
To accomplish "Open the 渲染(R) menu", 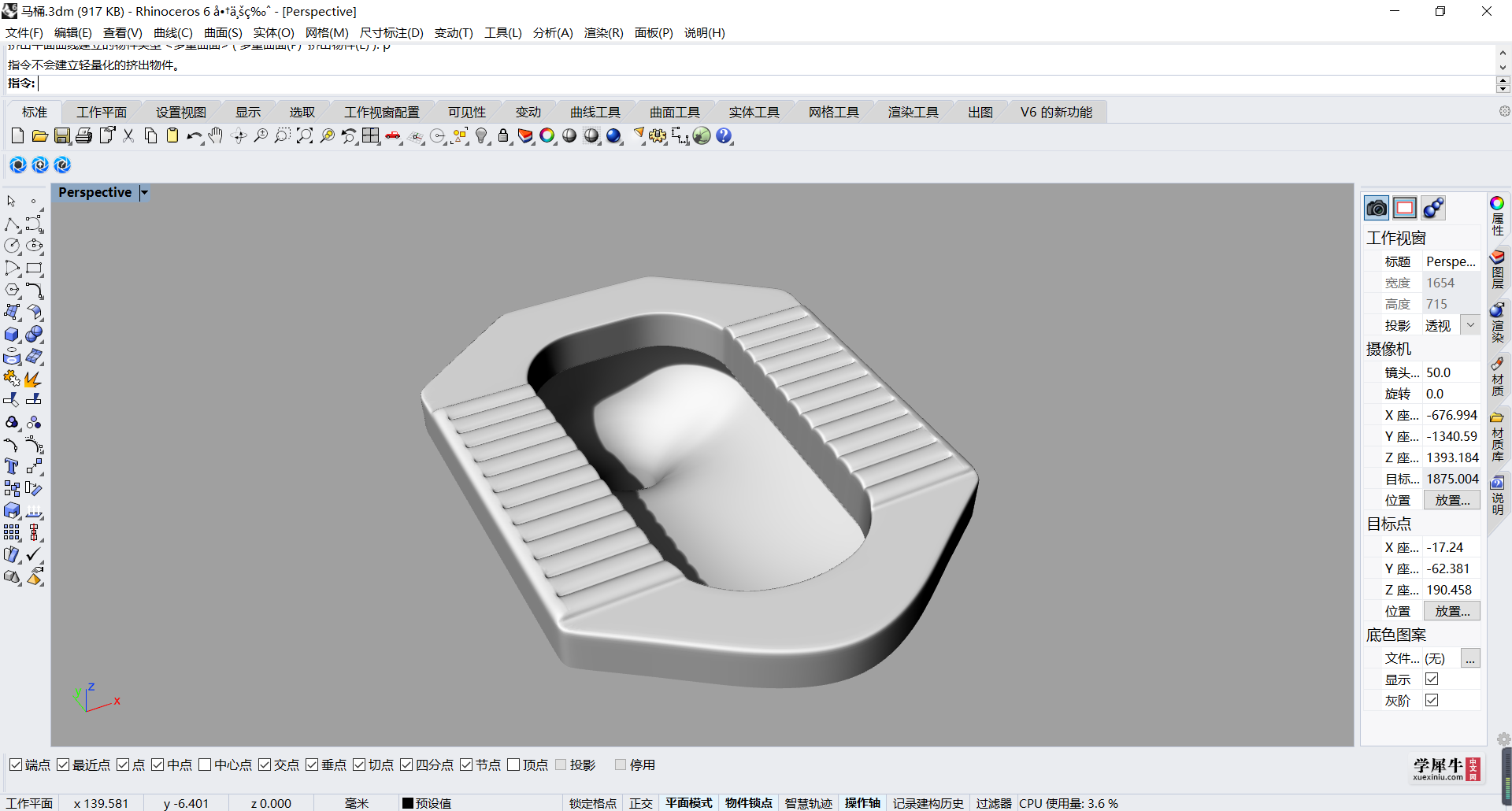I will tap(603, 32).
